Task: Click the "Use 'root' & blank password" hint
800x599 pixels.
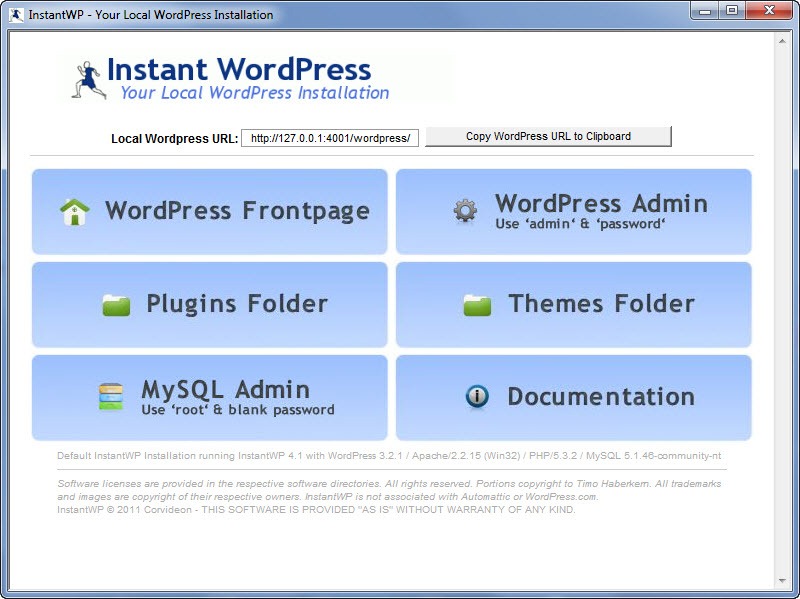Action: [238, 410]
